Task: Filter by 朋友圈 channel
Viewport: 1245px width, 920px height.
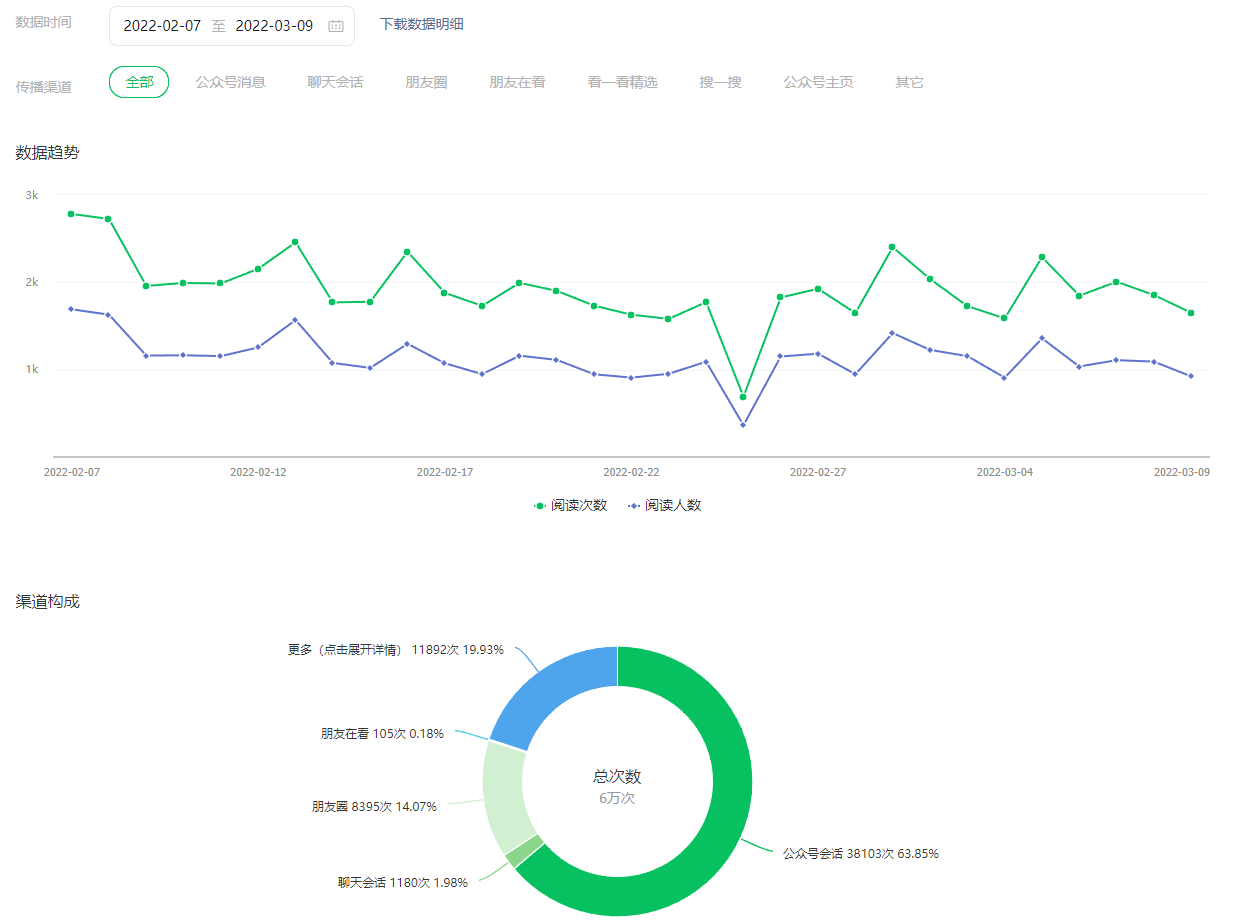Action: click(426, 82)
